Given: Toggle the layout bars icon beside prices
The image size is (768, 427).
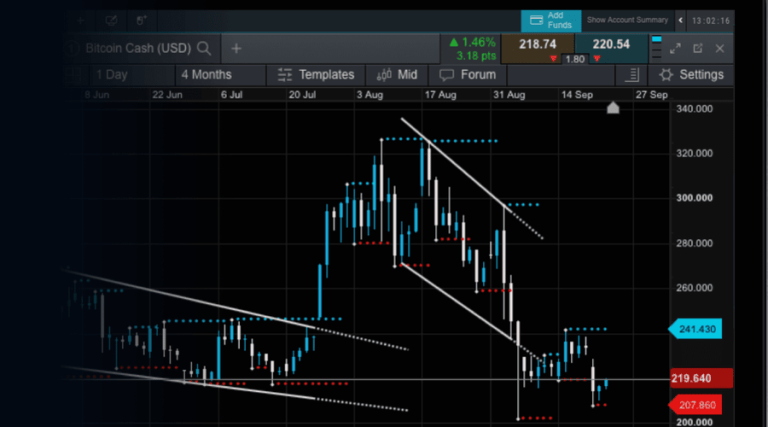Looking at the screenshot, I should pos(656,47).
